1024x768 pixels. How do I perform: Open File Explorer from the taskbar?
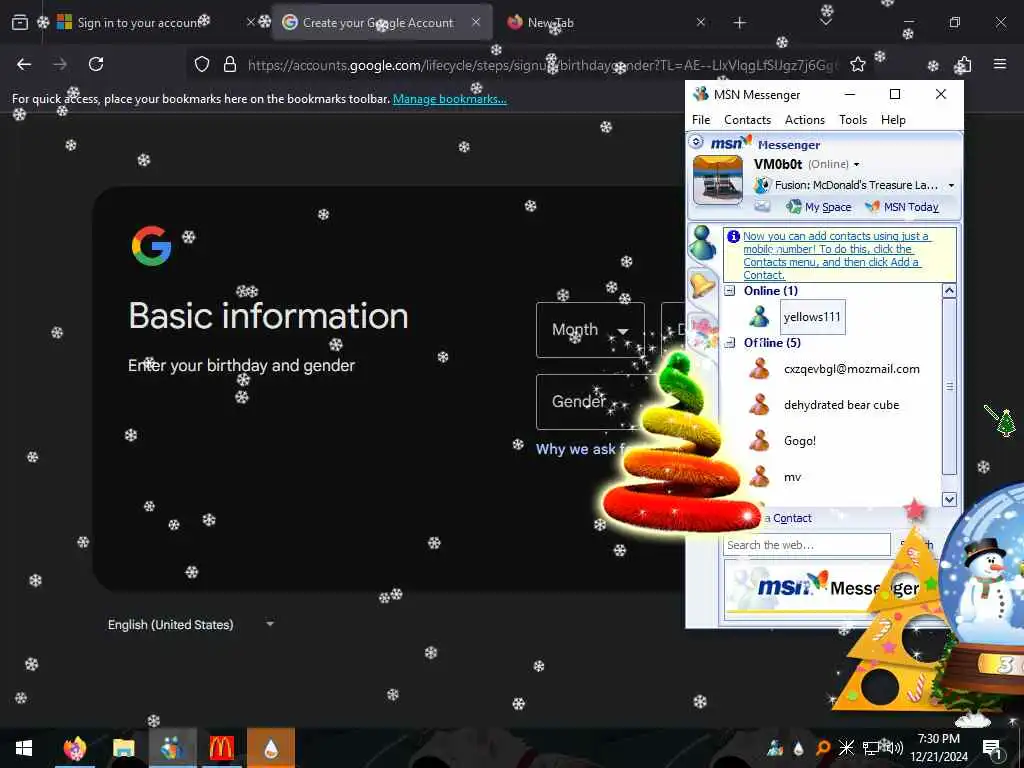(123, 748)
